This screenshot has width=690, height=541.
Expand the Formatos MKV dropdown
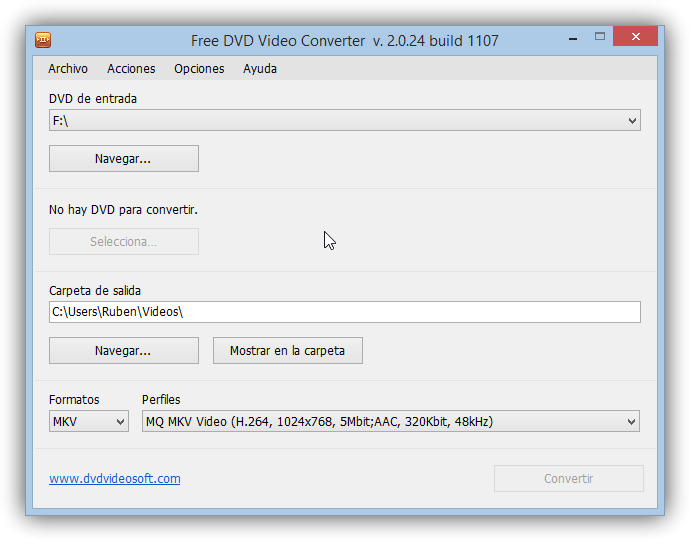click(89, 421)
